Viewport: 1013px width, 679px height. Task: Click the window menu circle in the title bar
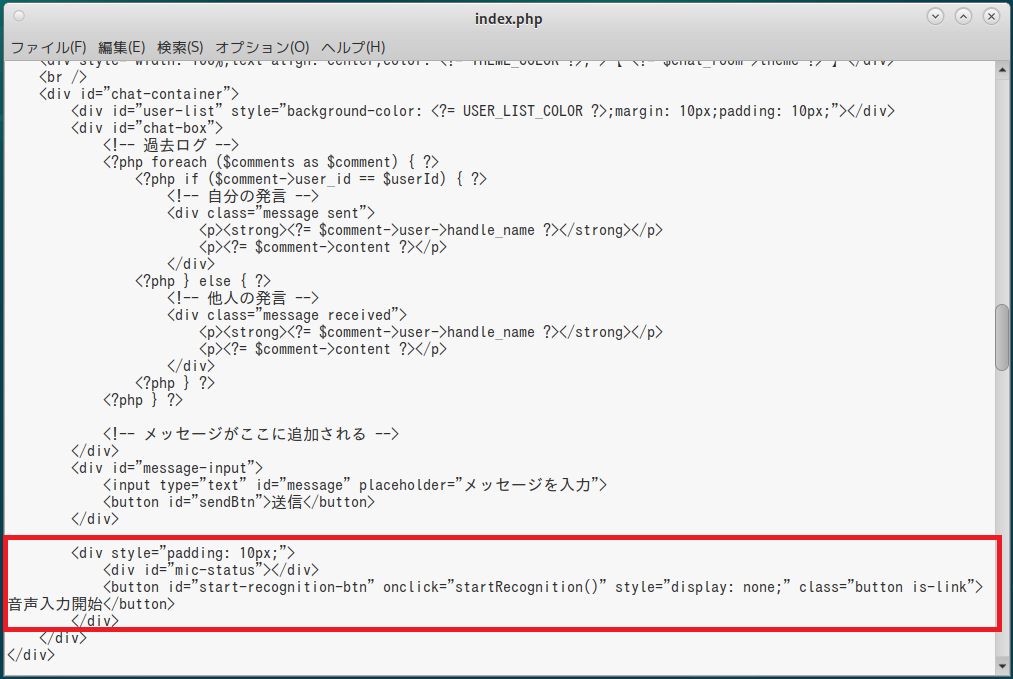[19, 16]
